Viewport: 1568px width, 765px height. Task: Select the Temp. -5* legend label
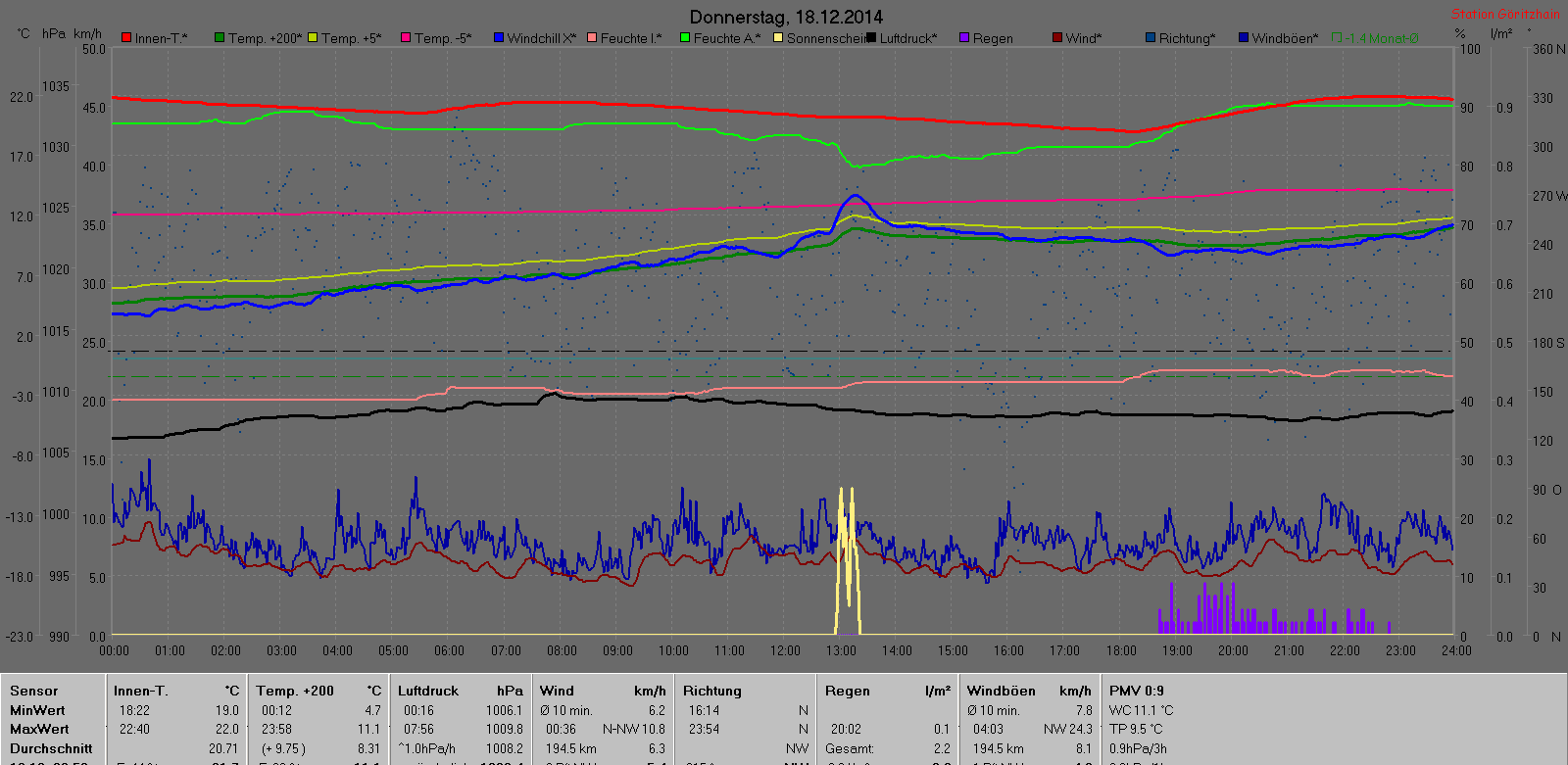(x=443, y=38)
